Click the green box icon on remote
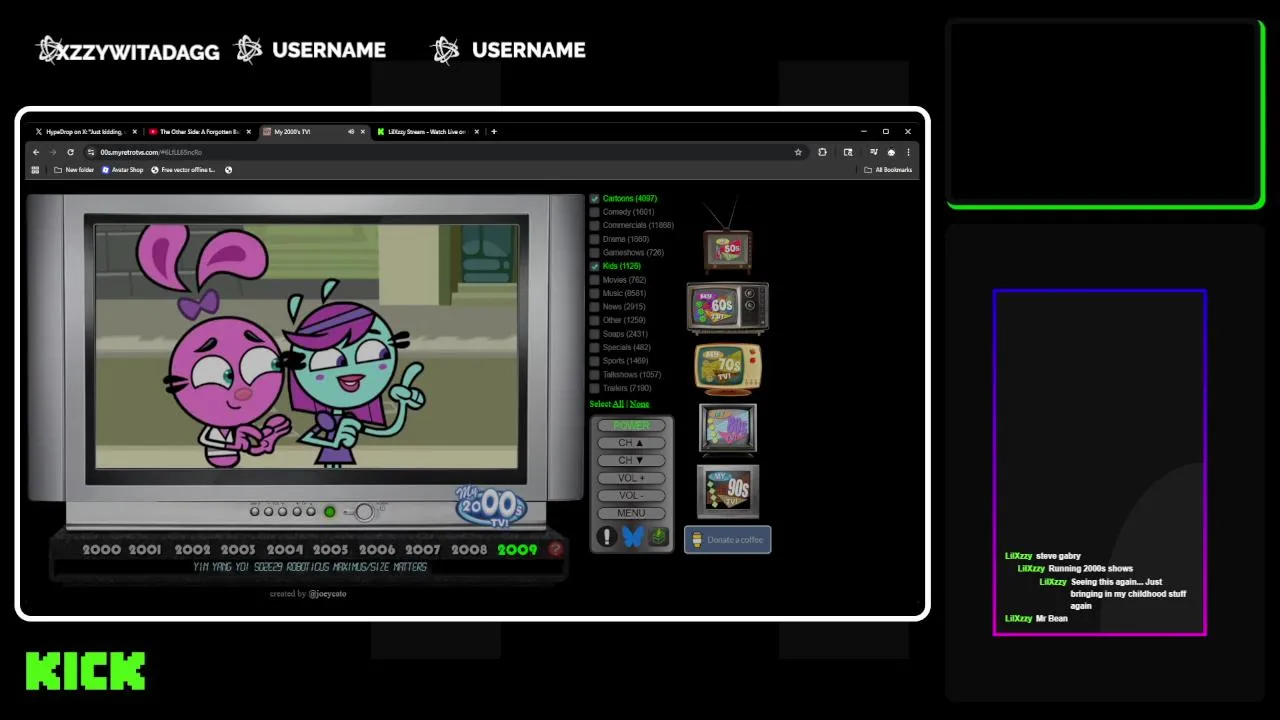Image resolution: width=1280 pixels, height=720 pixels. click(x=659, y=537)
